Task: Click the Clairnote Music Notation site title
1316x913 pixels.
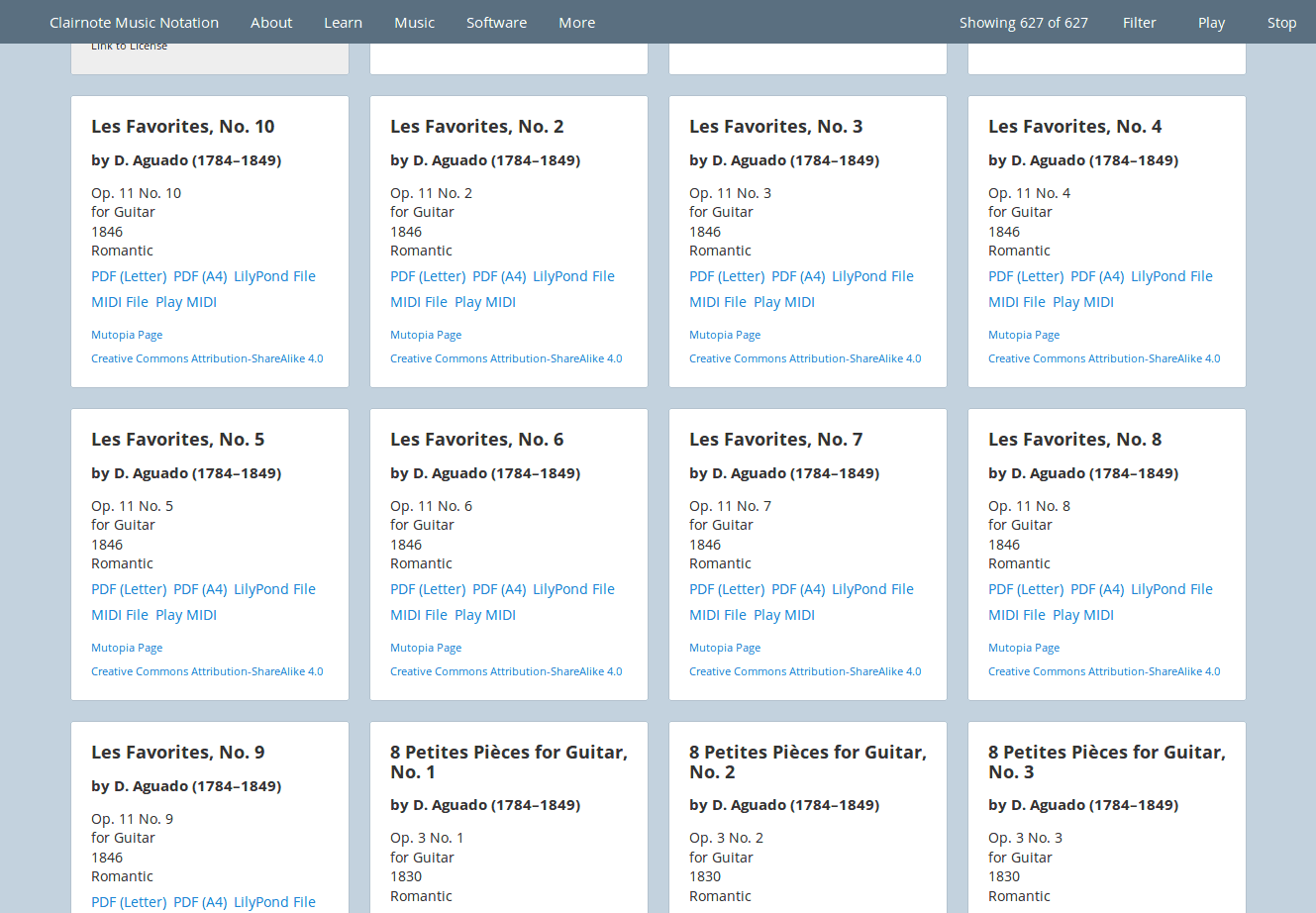Action: [x=134, y=23]
